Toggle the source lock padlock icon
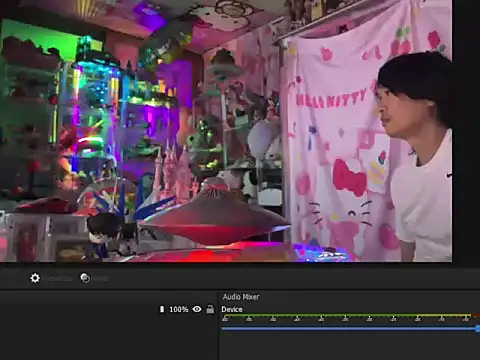The image size is (480, 360). click(x=210, y=309)
